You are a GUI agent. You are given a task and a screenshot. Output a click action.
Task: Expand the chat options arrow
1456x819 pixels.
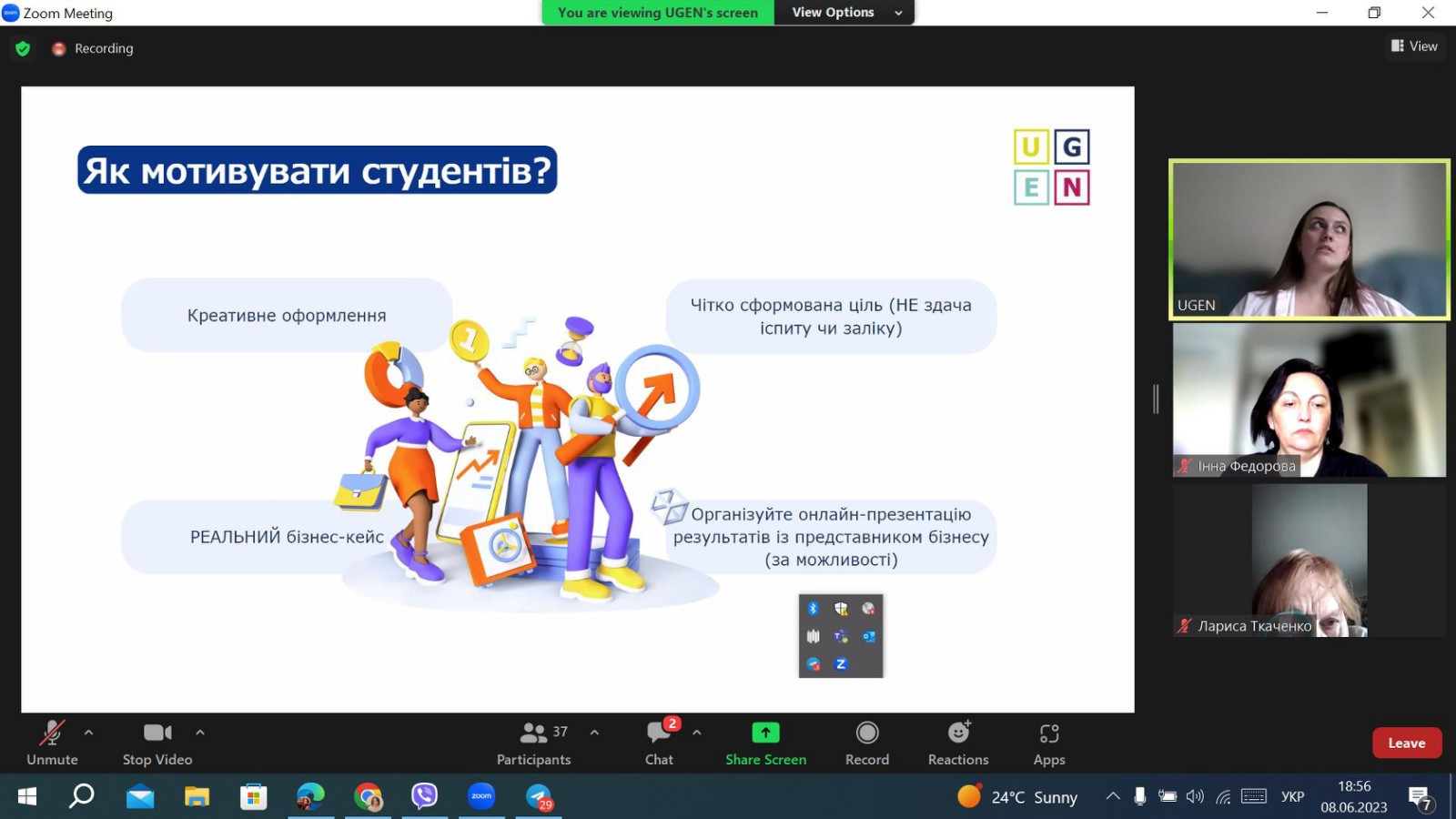697,732
